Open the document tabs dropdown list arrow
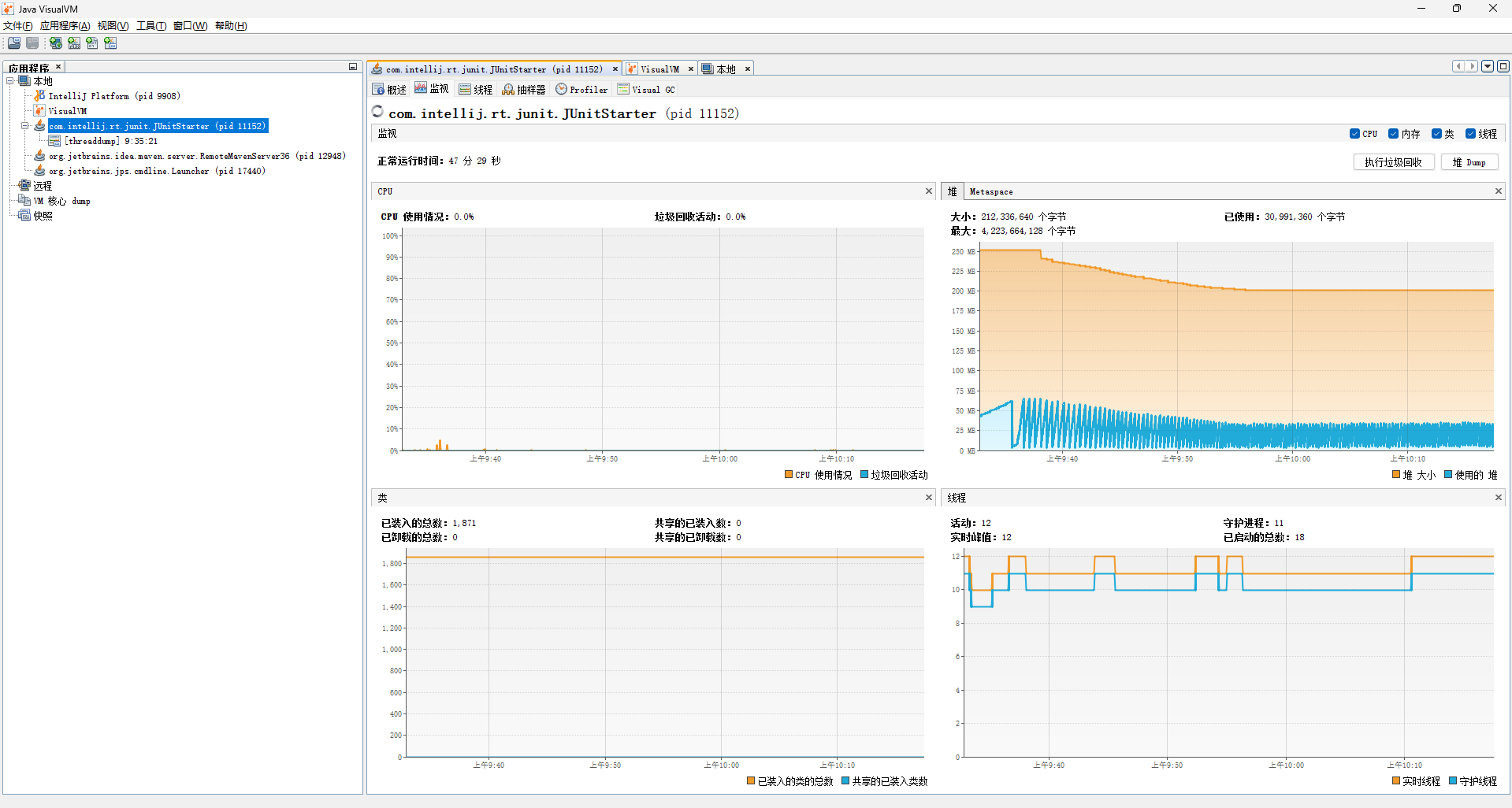This screenshot has height=808, width=1512. click(x=1488, y=66)
